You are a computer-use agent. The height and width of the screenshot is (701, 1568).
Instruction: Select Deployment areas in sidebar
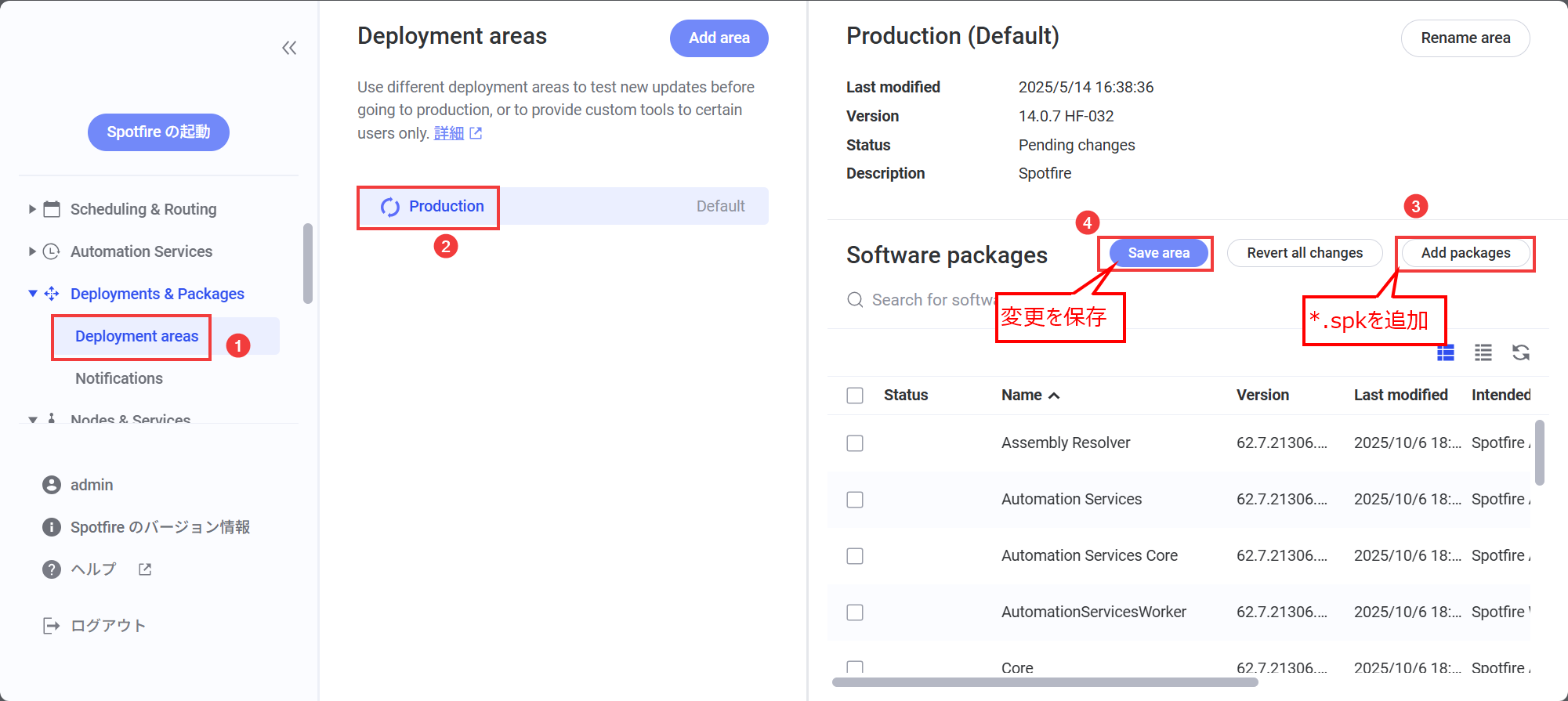point(136,336)
